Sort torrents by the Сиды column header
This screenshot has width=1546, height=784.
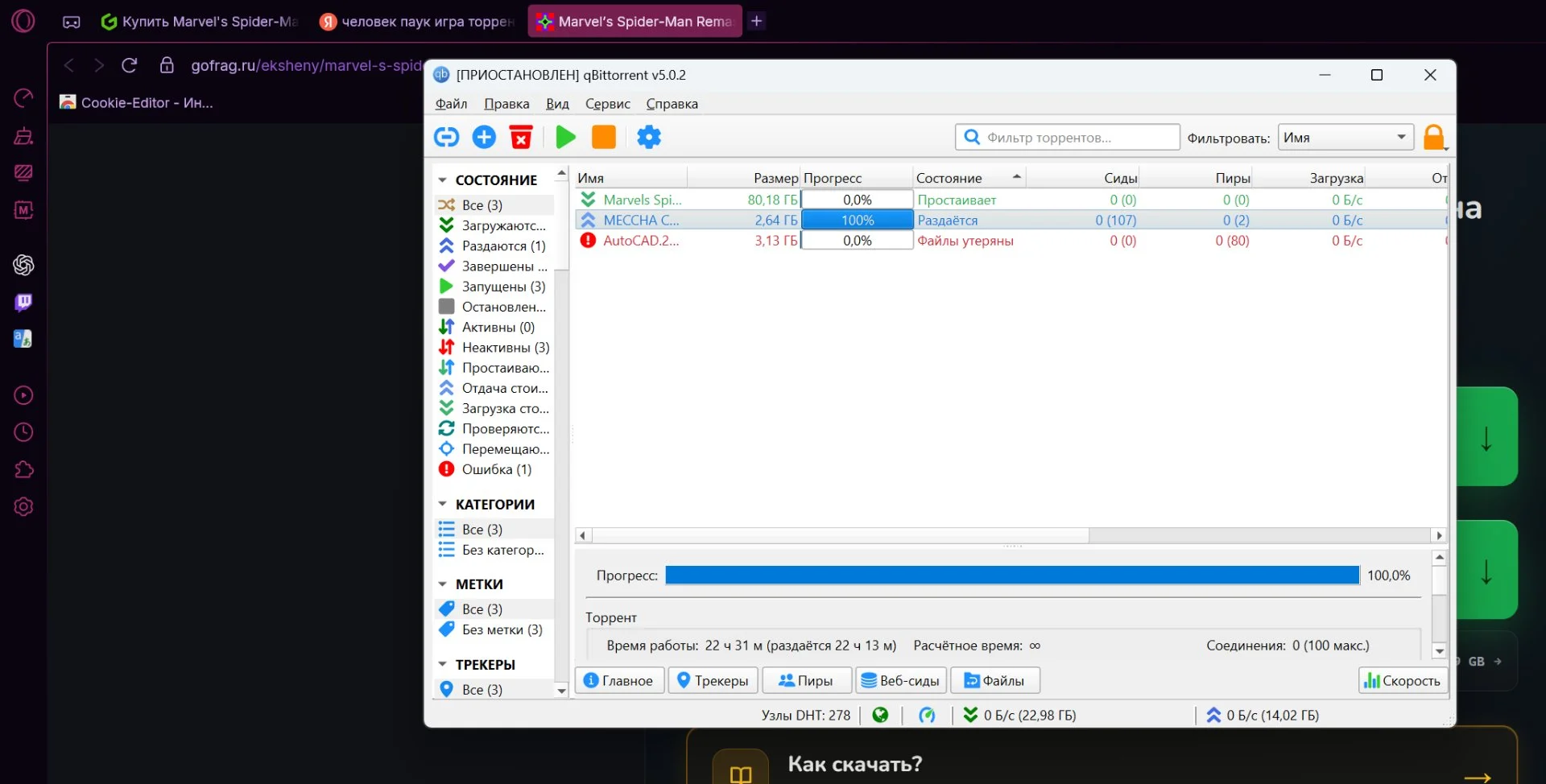[1083, 178]
